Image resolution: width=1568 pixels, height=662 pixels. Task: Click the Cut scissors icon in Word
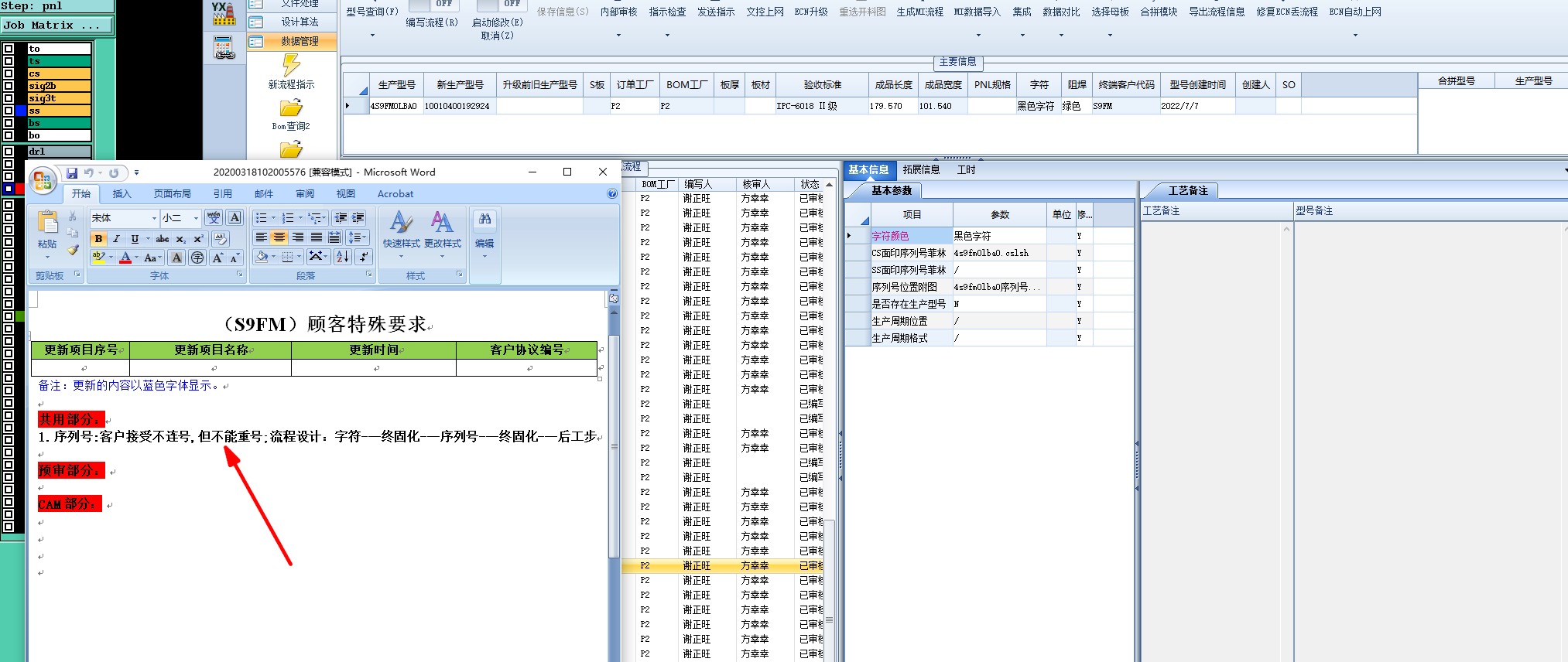(x=73, y=217)
